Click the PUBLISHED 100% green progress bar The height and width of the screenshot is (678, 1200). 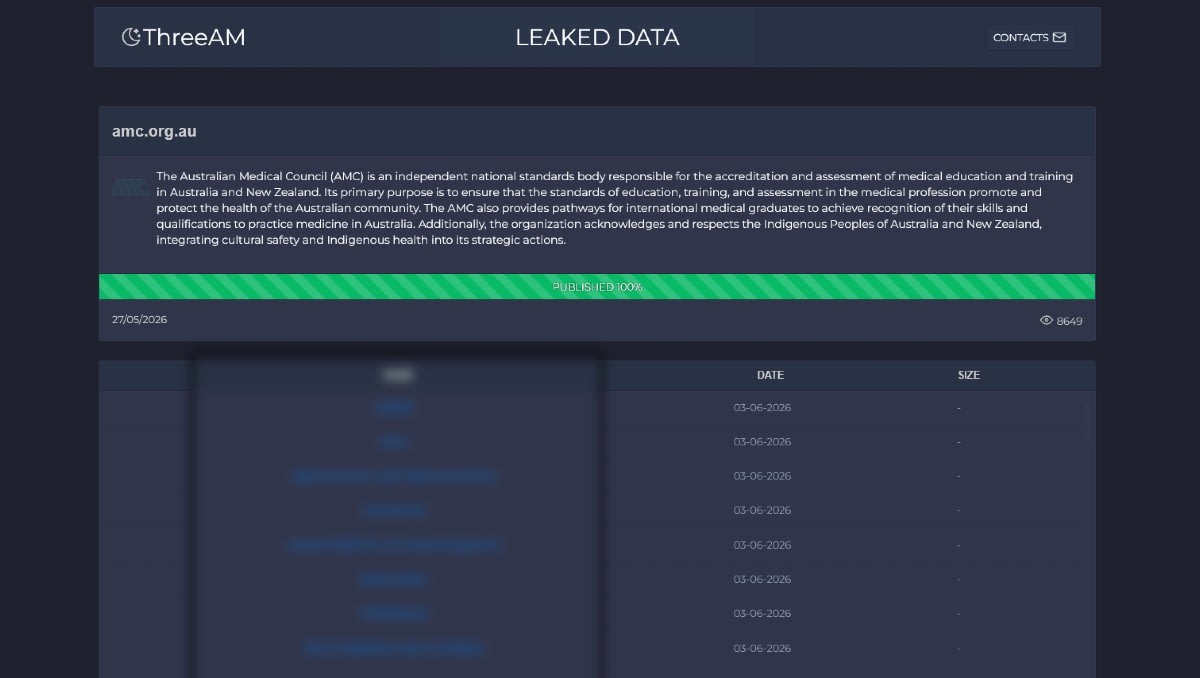pyautogui.click(x=597, y=287)
